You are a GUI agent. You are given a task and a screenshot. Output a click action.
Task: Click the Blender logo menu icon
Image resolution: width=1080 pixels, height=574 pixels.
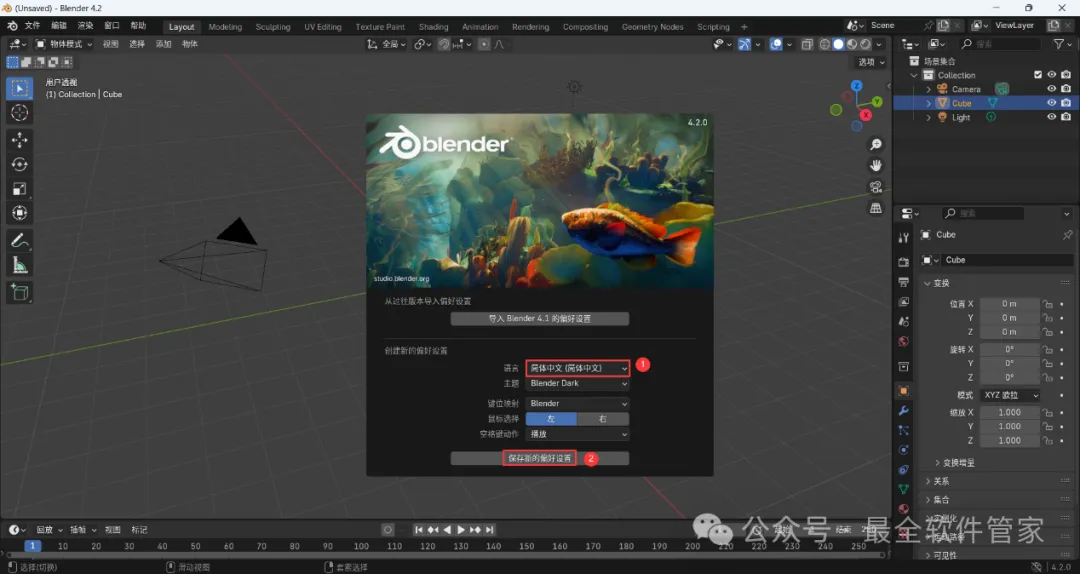pos(12,25)
